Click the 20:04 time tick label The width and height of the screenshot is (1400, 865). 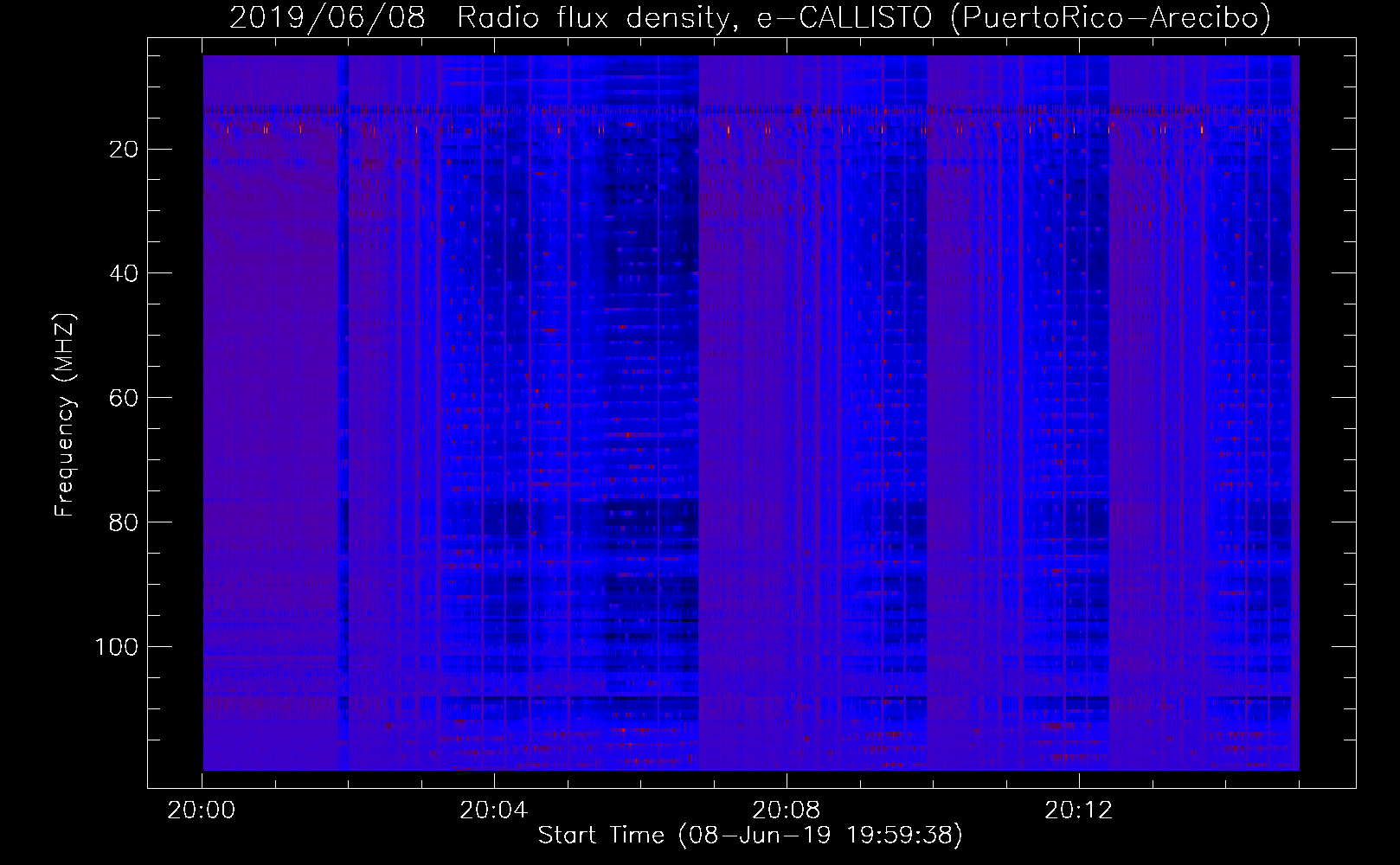(x=493, y=811)
